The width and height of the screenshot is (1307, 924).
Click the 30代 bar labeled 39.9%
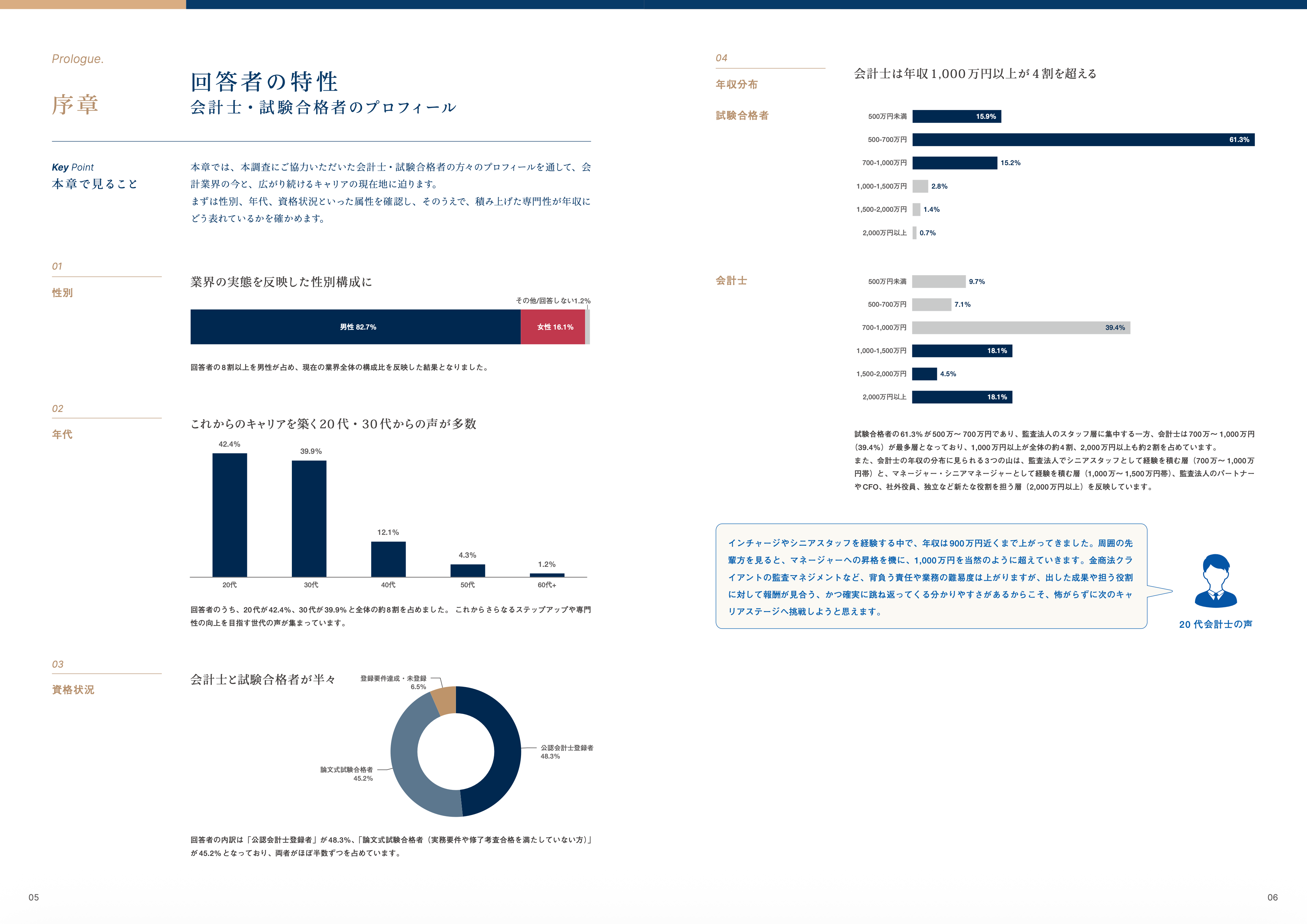click(x=309, y=518)
